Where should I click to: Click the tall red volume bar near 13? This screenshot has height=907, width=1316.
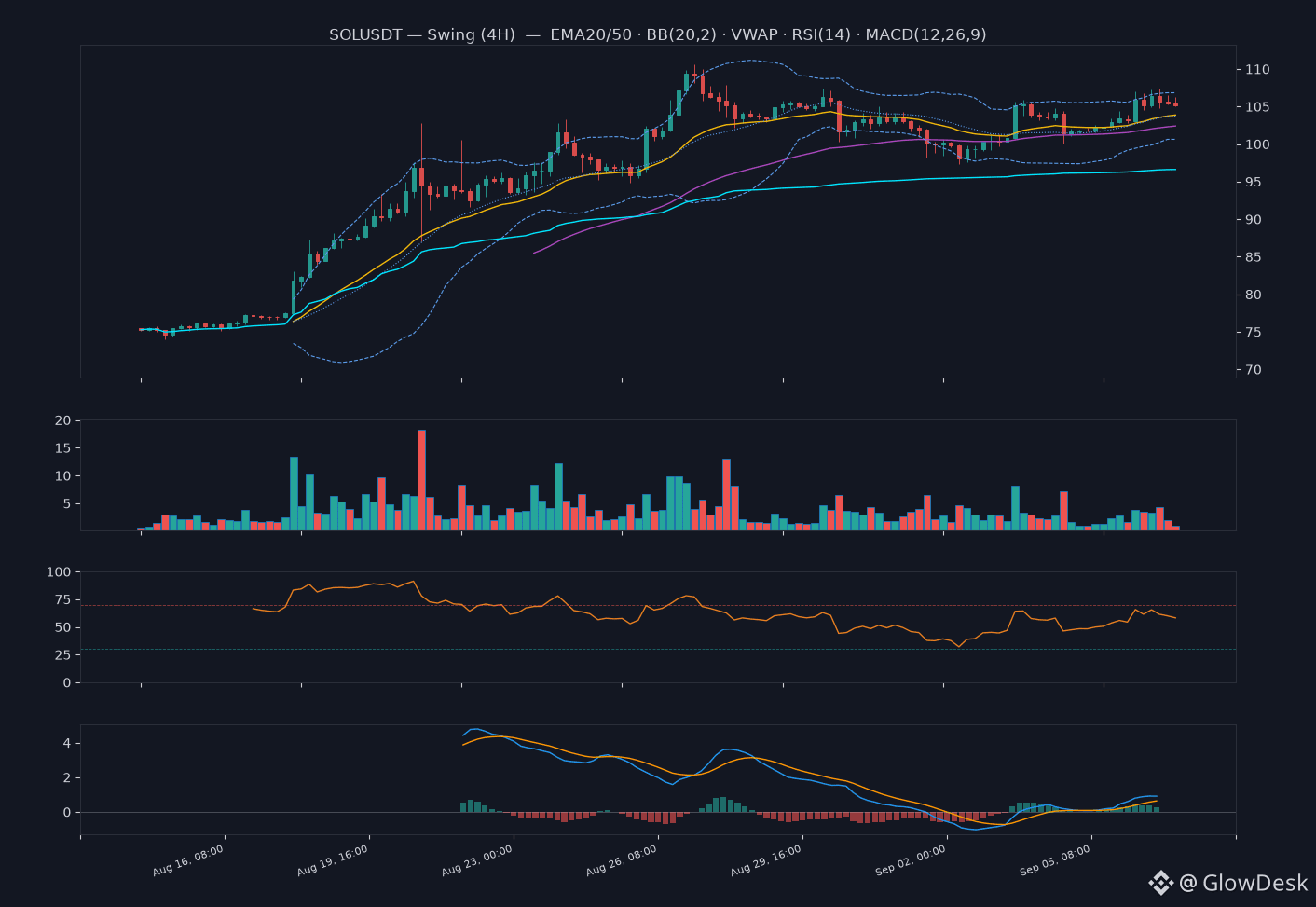pos(726,495)
